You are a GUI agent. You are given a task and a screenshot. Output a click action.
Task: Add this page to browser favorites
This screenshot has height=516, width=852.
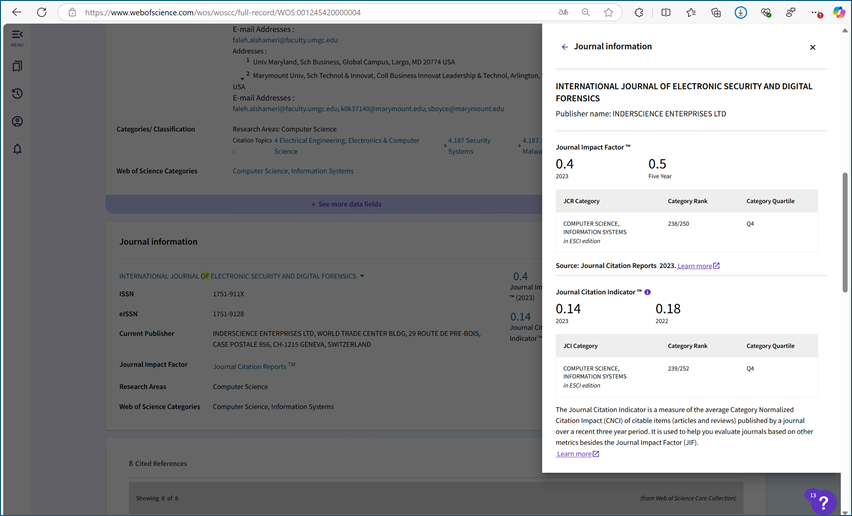point(609,13)
